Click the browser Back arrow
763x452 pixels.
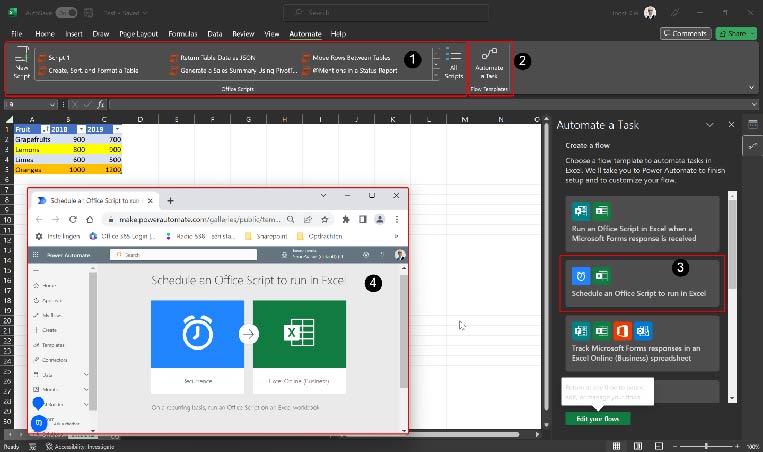39,219
